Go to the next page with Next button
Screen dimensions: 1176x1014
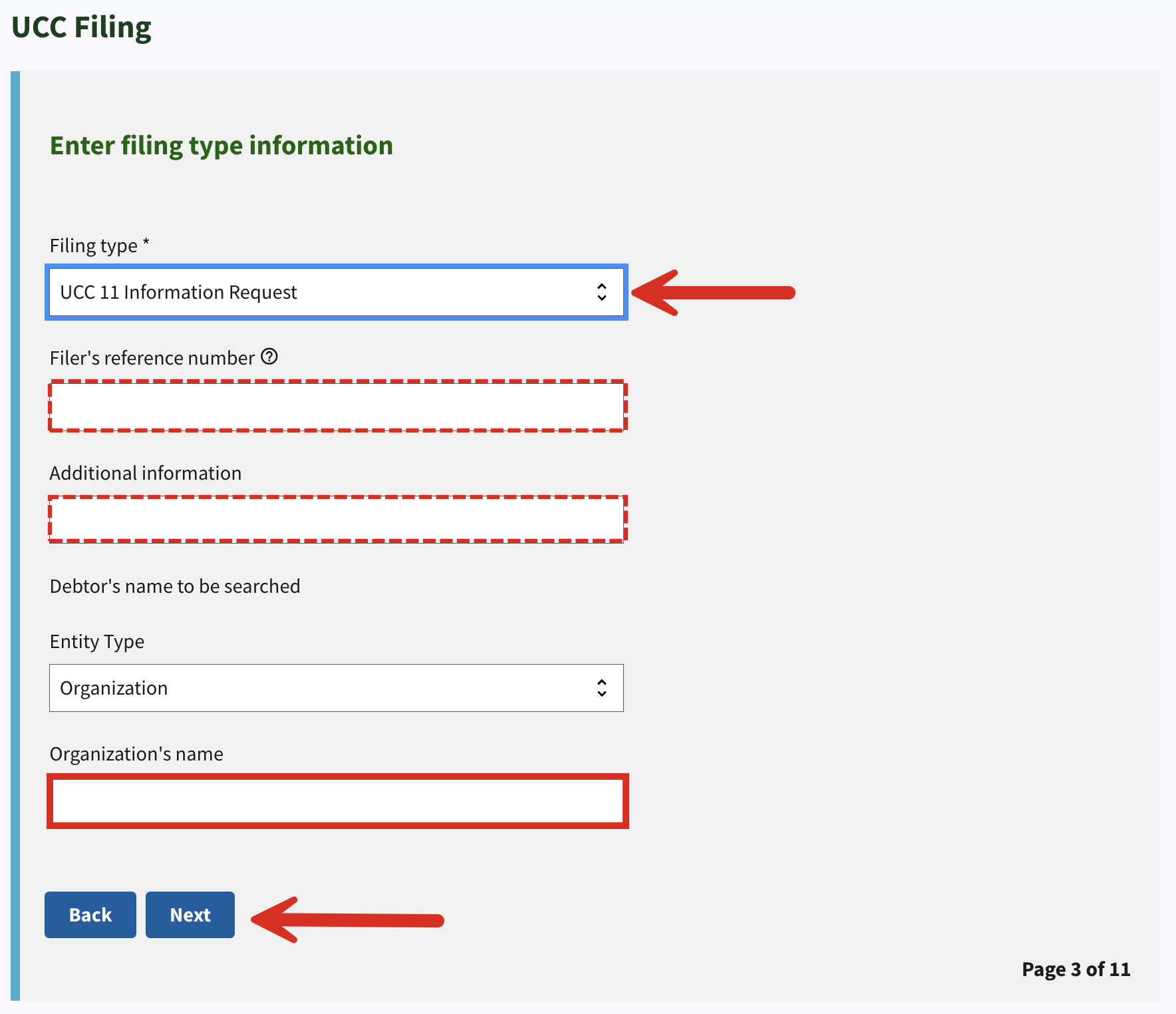point(190,915)
